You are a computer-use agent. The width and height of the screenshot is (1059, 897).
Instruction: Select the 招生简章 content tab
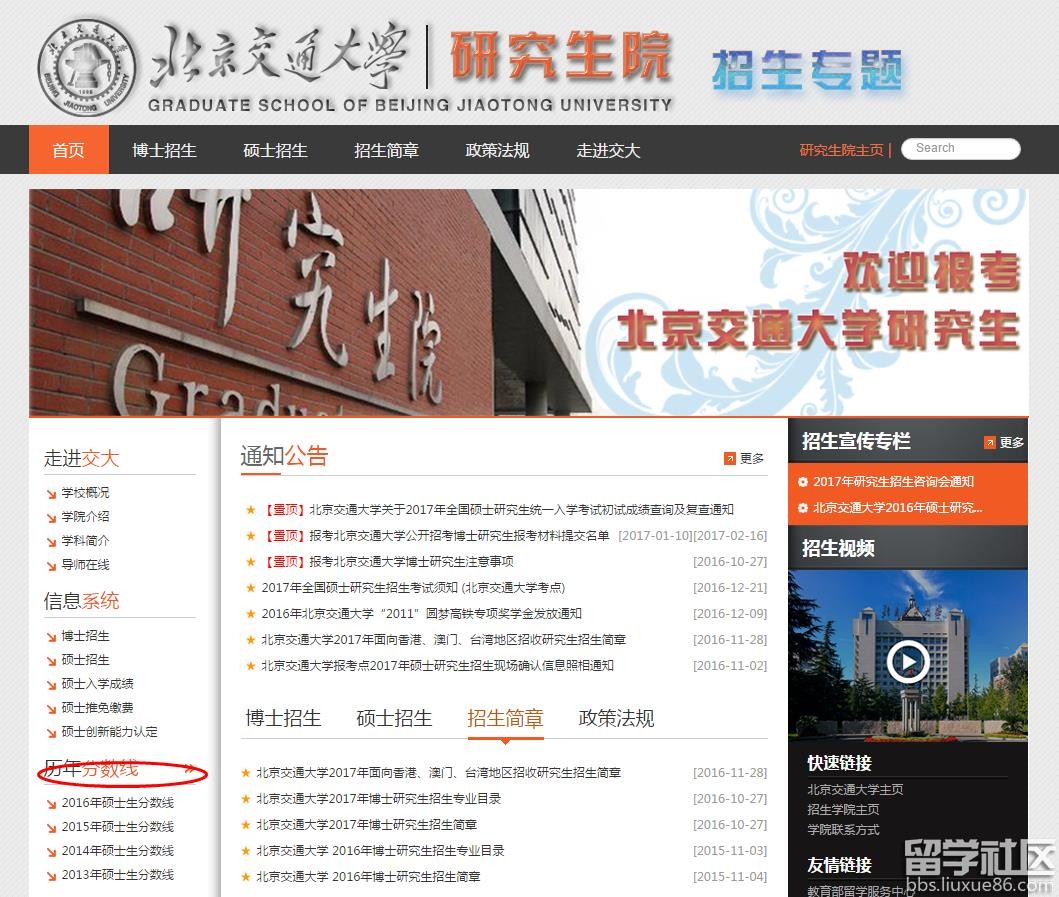[505, 718]
